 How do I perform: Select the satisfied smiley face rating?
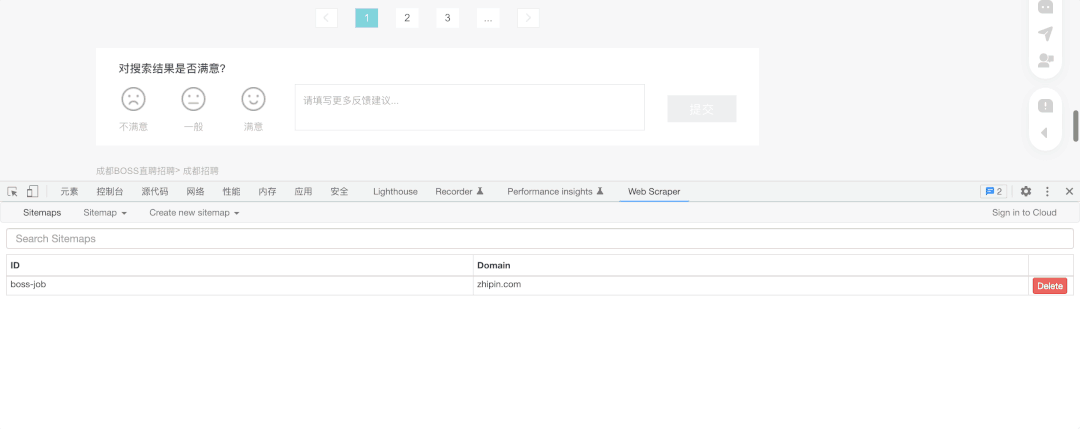point(253,99)
